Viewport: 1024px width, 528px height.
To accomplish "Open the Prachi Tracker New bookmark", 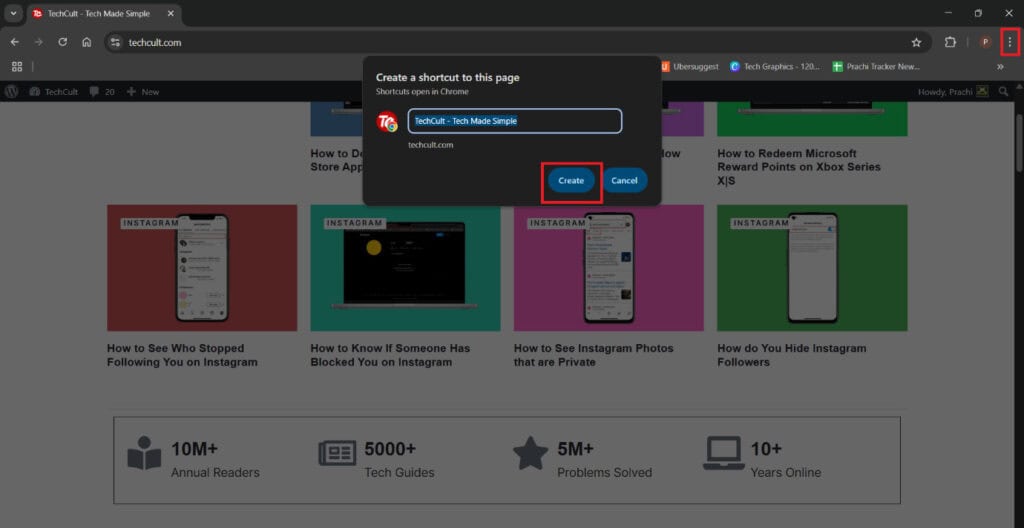I will point(876,67).
